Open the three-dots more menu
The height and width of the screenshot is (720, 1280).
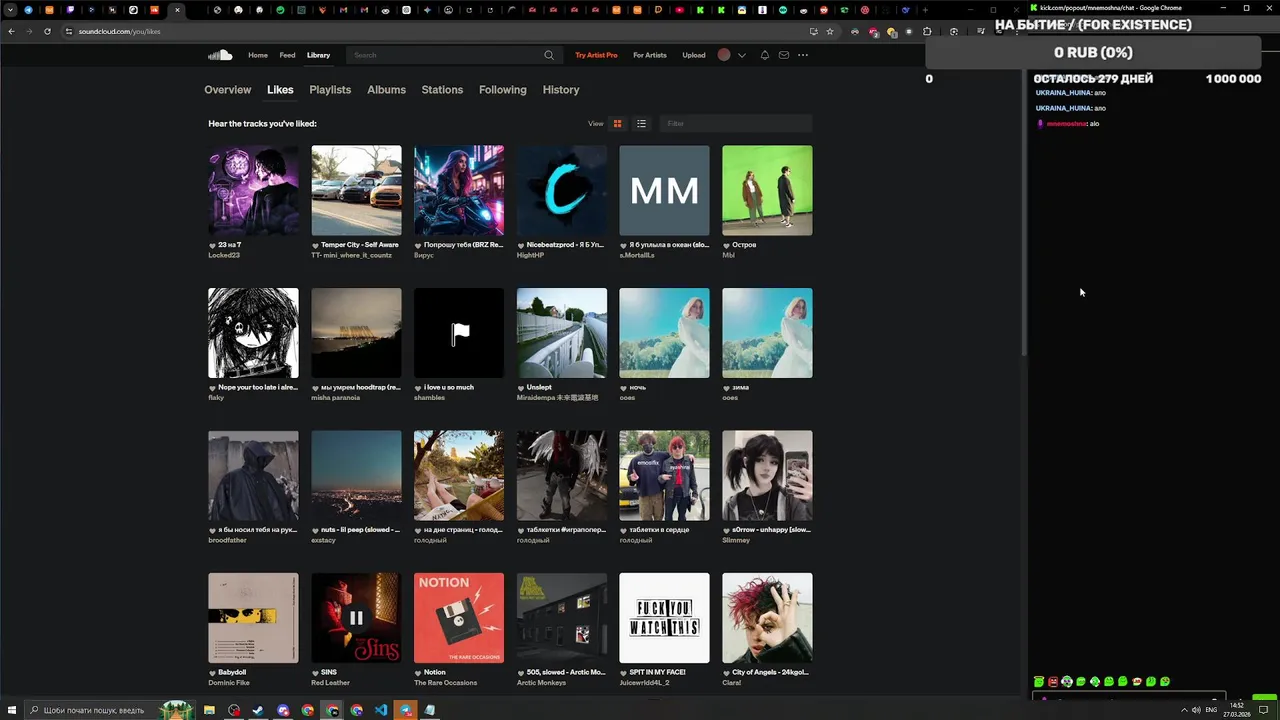pyautogui.click(x=803, y=55)
